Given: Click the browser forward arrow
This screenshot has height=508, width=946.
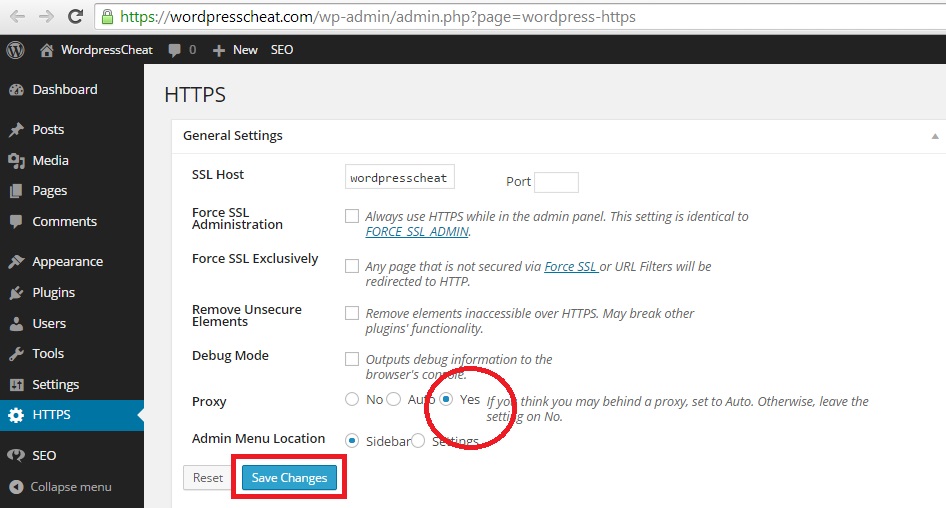Looking at the screenshot, I should click(x=46, y=16).
